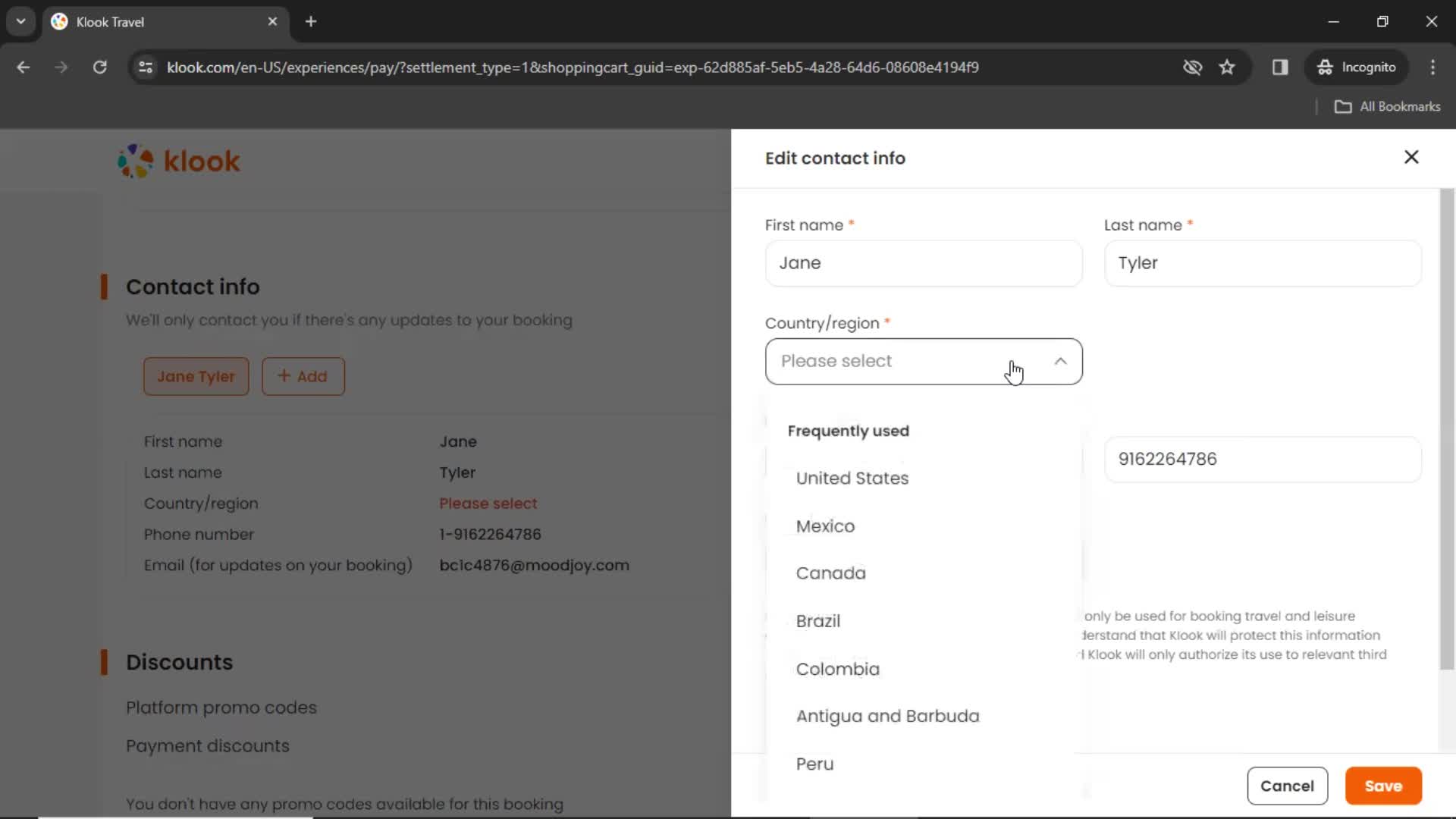Save the contact info
The height and width of the screenshot is (819, 1456).
1383,786
